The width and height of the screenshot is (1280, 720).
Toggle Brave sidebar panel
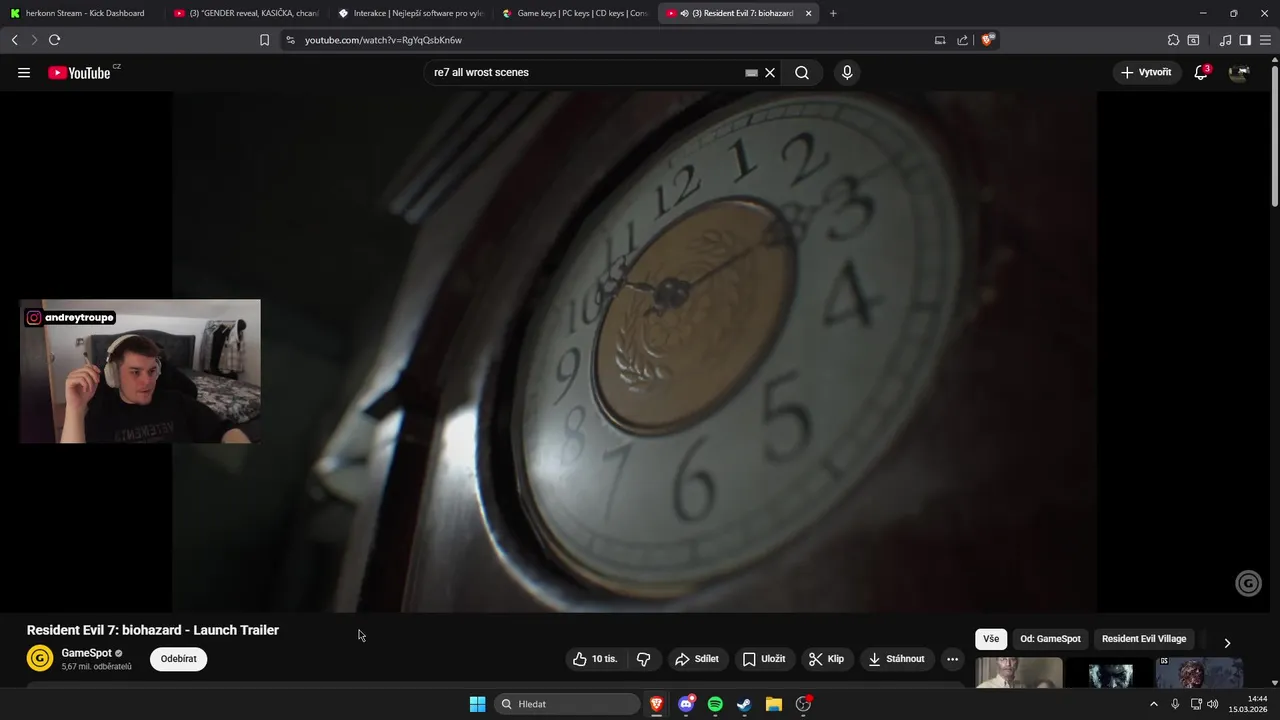click(1245, 40)
